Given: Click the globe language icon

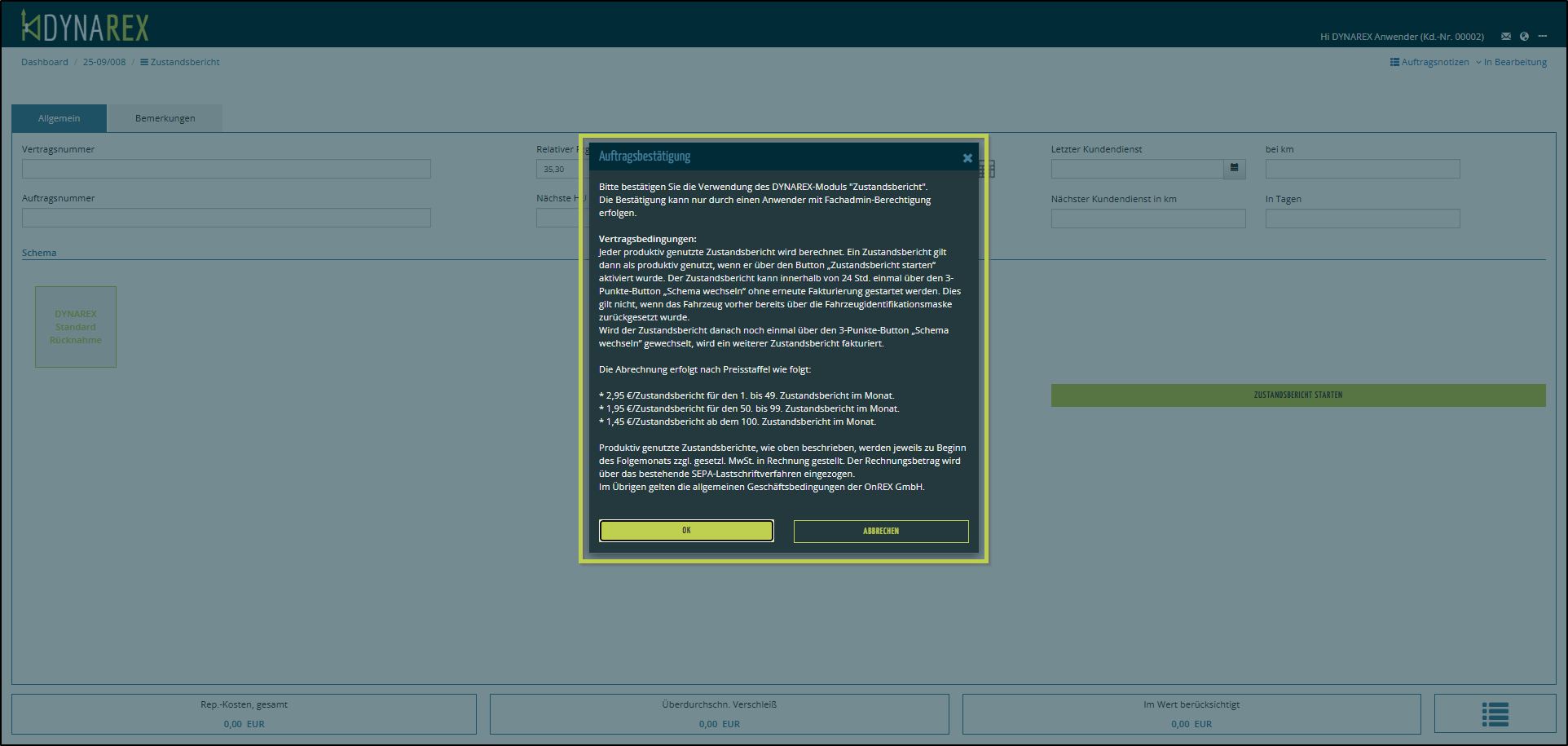Looking at the screenshot, I should pos(1524,37).
